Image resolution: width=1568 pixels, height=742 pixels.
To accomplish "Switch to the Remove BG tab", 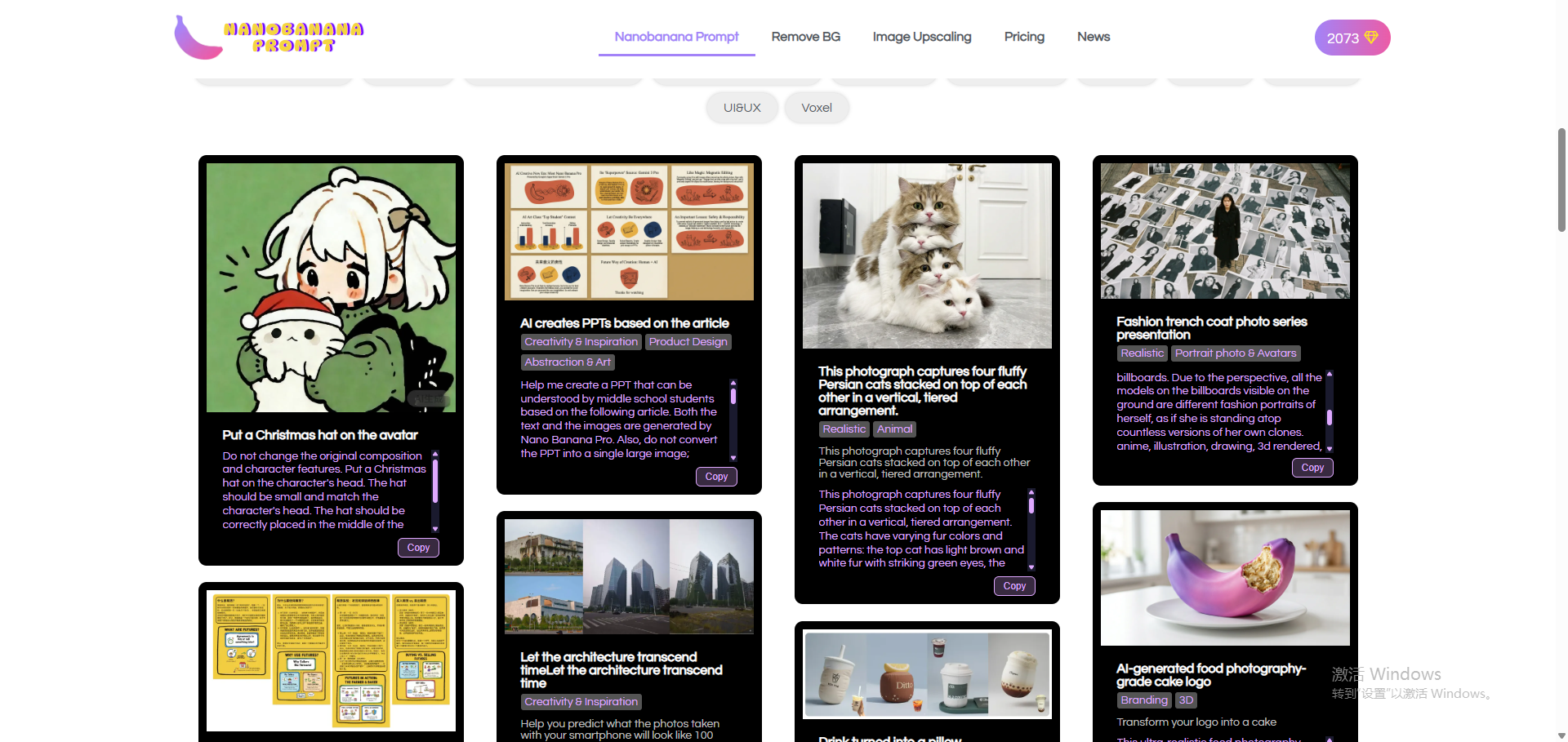I will coord(805,37).
